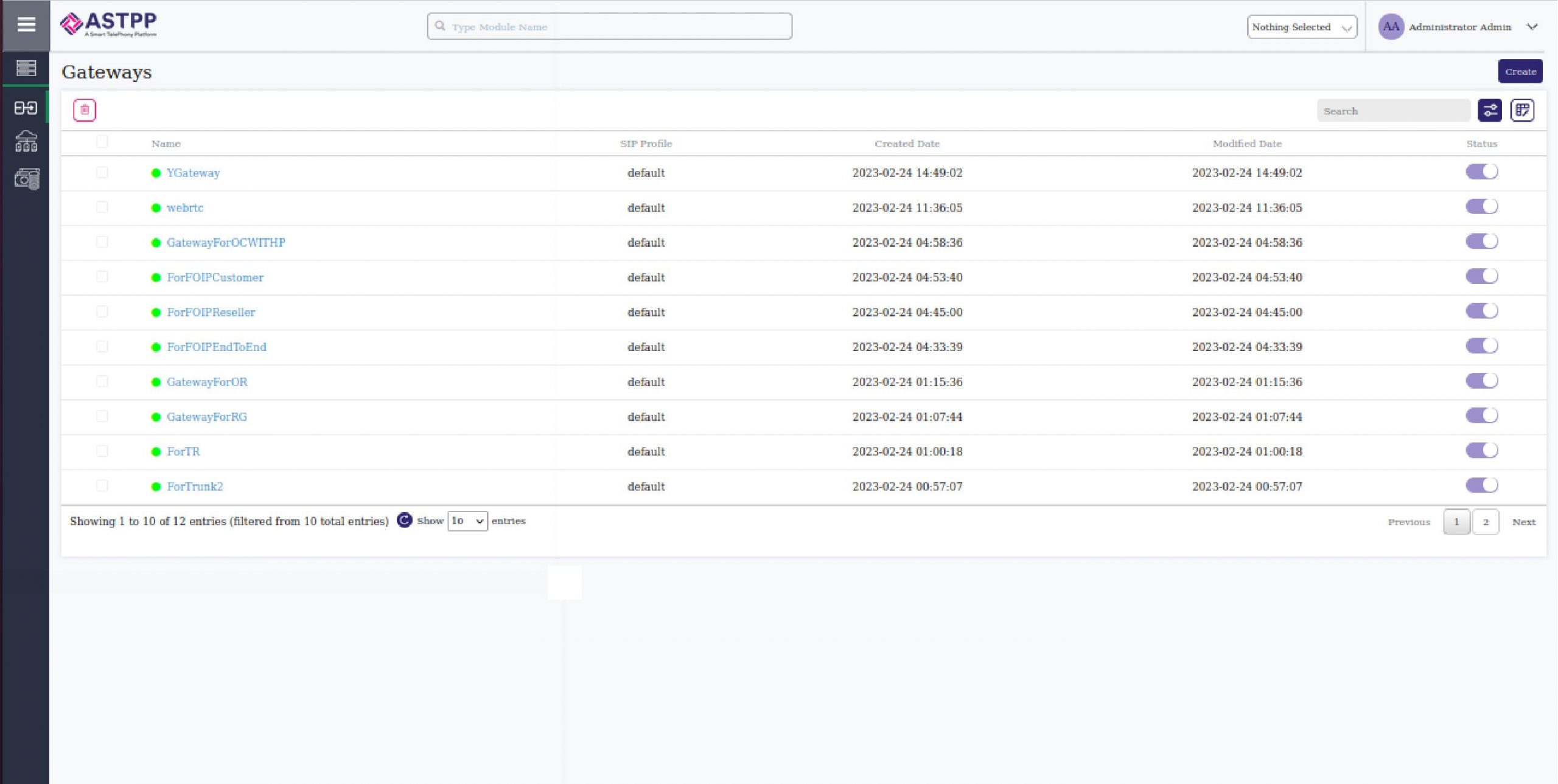Open the ForFOIPEndToEnd link
The image size is (1558, 784).
point(217,347)
